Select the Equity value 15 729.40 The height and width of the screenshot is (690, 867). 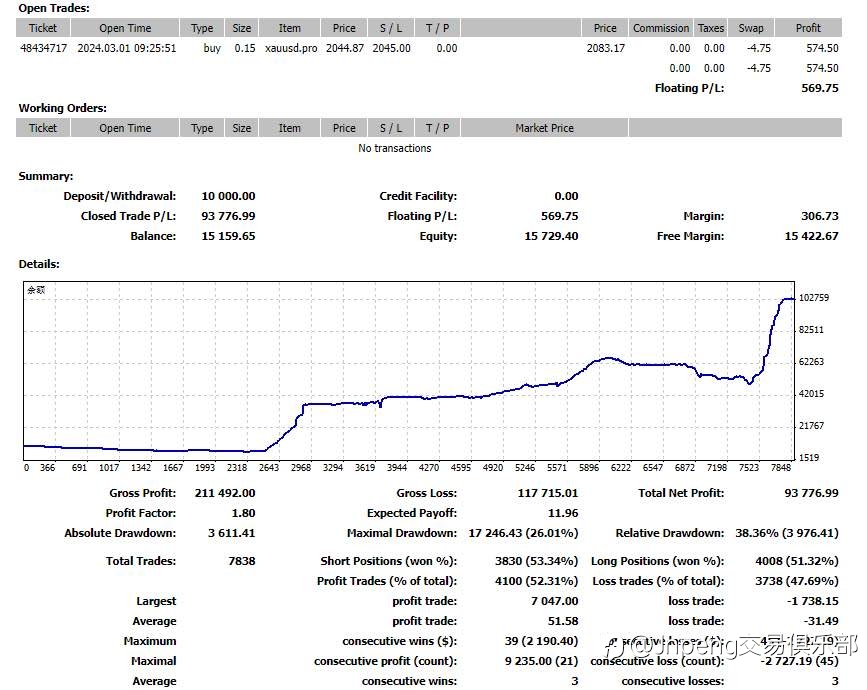pyautogui.click(x=551, y=236)
